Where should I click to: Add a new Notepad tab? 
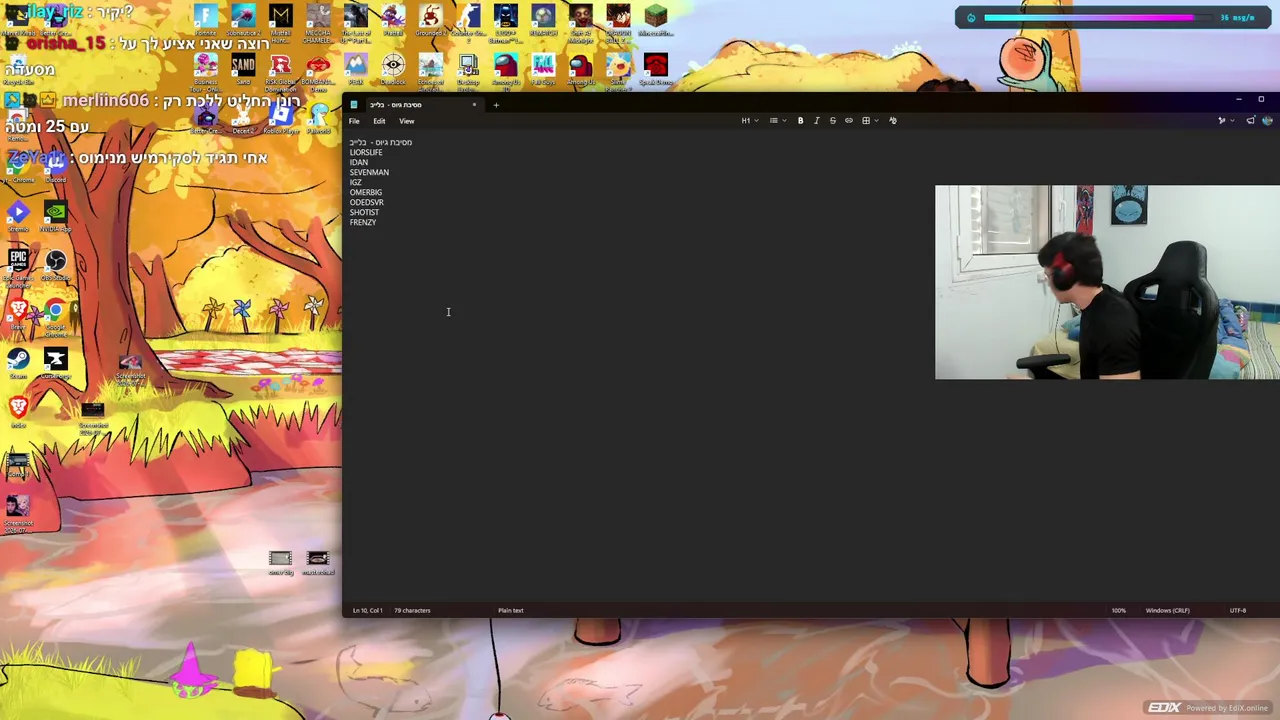[x=496, y=105]
